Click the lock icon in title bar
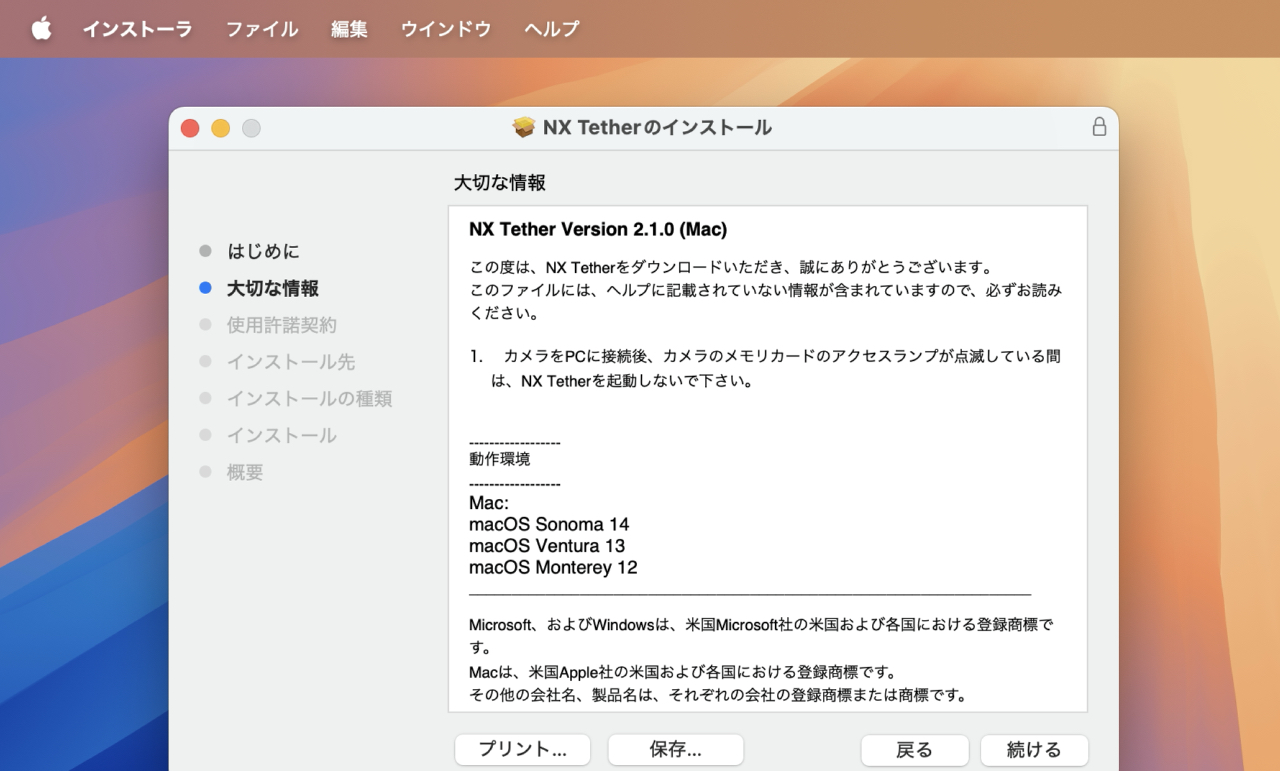 (1099, 127)
